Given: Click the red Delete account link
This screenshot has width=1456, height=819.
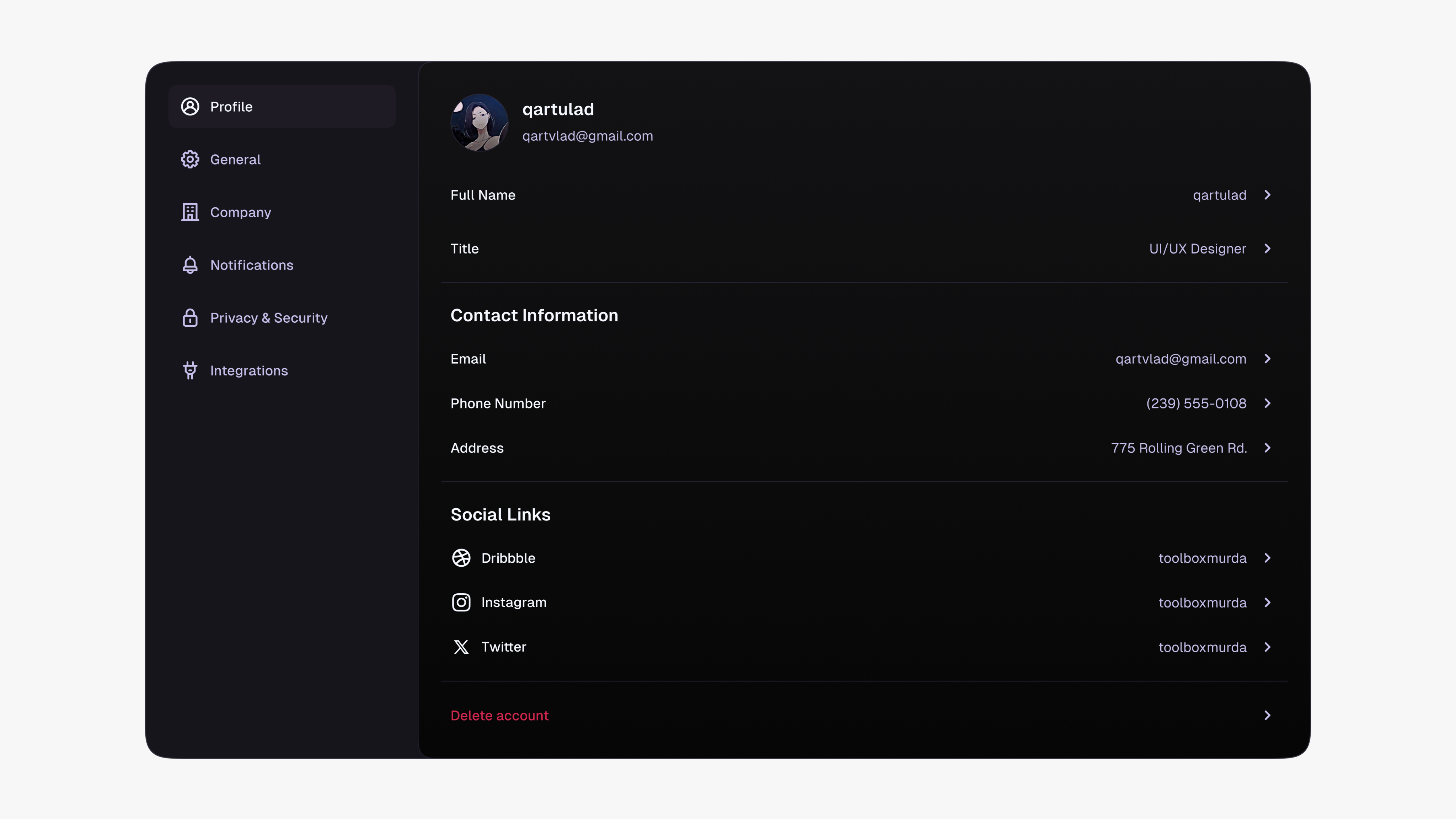Looking at the screenshot, I should click(499, 716).
